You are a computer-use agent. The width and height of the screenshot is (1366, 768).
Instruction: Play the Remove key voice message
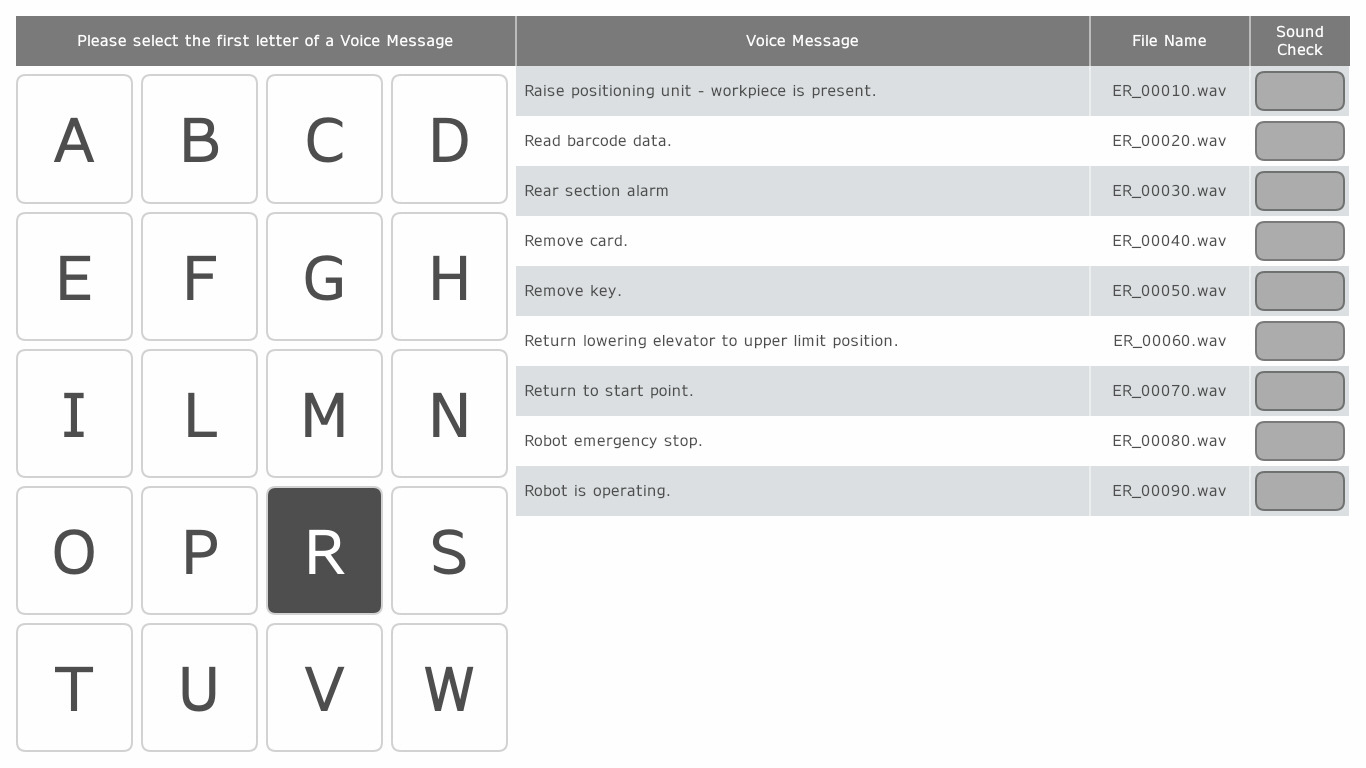point(1299,291)
